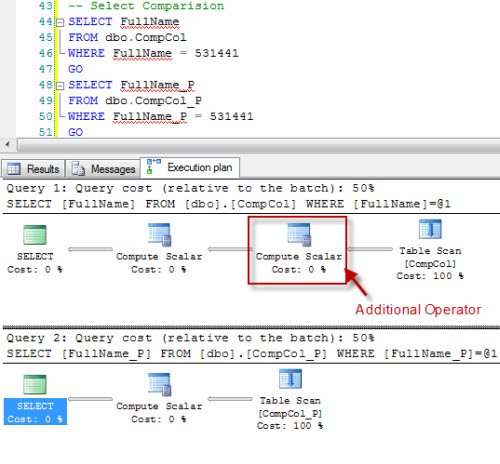Click 'Cost: 100 %' under Table Scan [CompCol_P]
The width and height of the screenshot is (500, 464).
[290, 426]
